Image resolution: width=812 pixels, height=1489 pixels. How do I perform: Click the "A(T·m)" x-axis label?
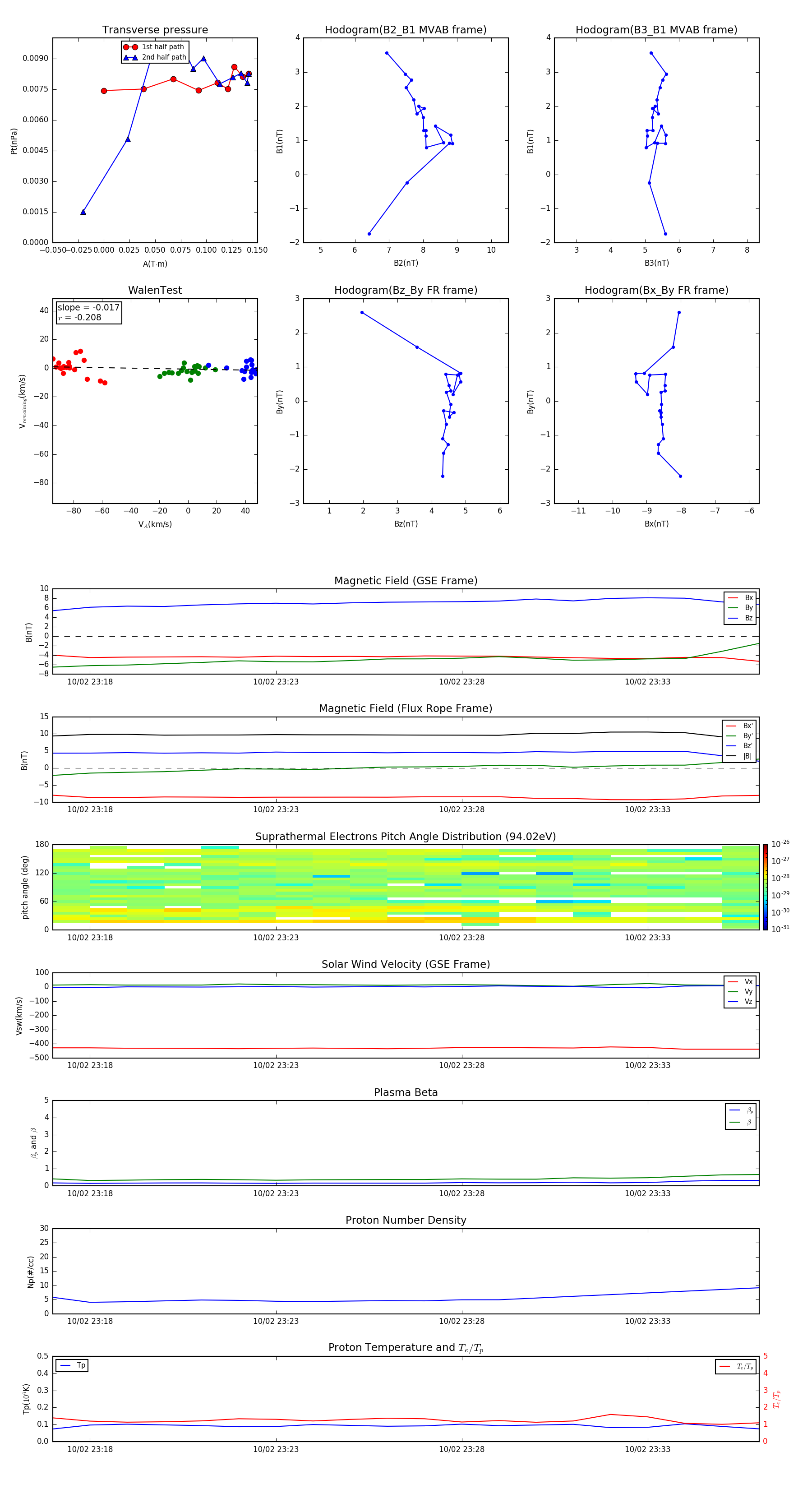tap(155, 264)
